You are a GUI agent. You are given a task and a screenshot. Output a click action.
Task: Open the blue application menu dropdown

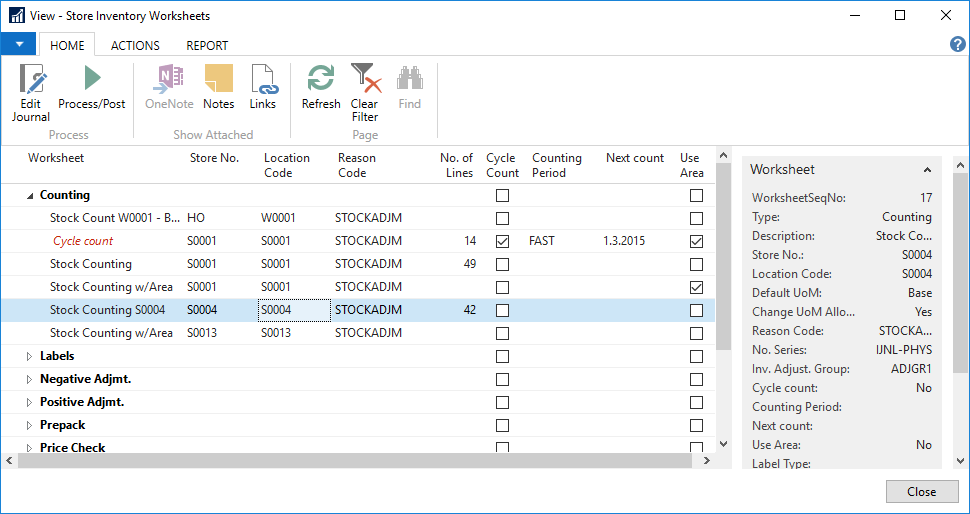coord(19,44)
